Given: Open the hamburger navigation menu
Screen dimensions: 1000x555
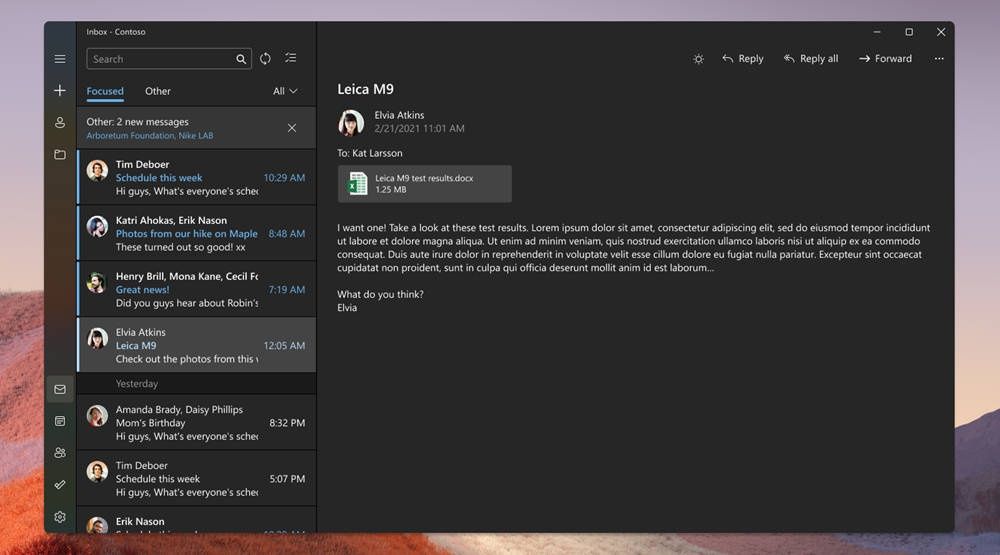Looking at the screenshot, I should coord(60,59).
